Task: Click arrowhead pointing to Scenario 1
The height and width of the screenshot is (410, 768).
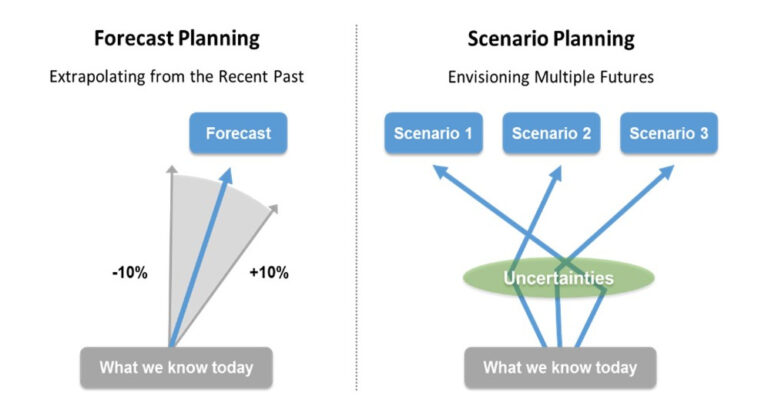Action: click(x=440, y=171)
